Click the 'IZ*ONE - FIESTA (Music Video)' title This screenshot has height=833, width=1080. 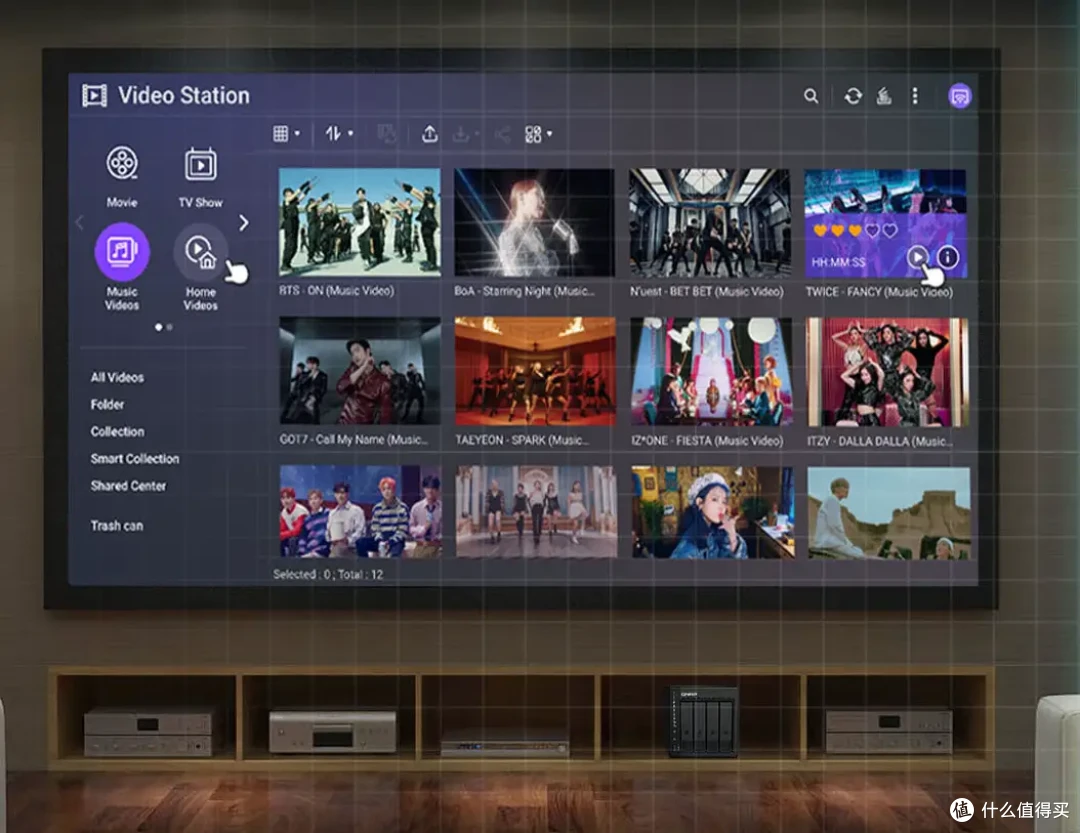pos(707,441)
